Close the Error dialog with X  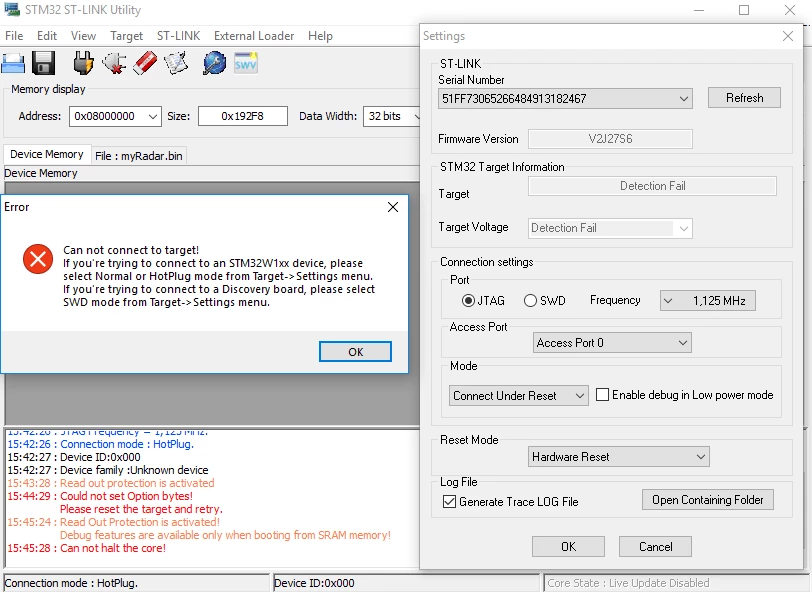tap(393, 207)
